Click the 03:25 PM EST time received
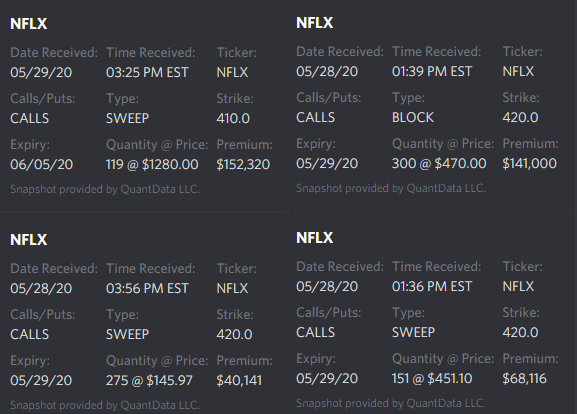 [x=147, y=72]
